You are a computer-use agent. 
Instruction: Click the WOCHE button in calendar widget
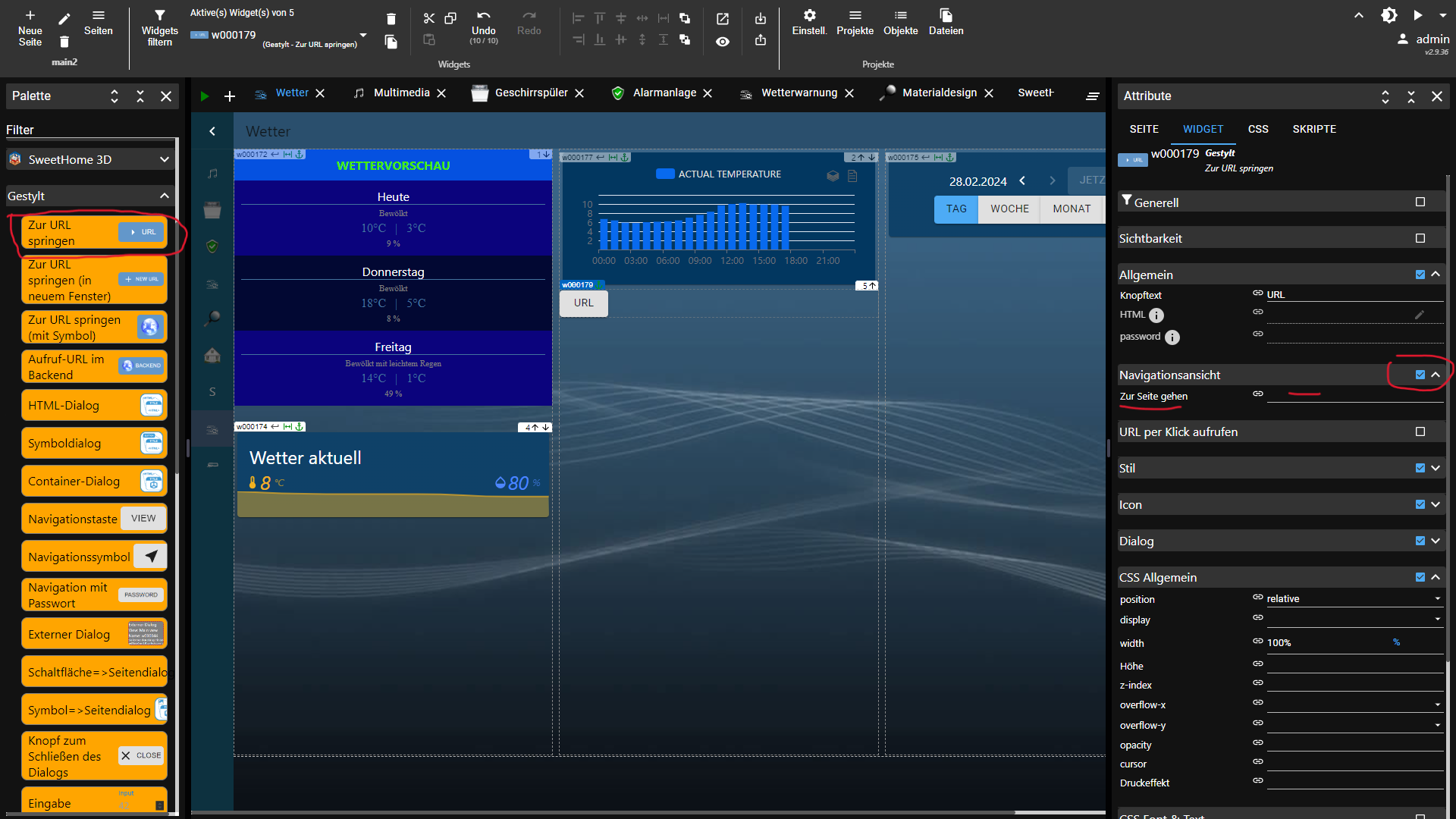(1009, 209)
